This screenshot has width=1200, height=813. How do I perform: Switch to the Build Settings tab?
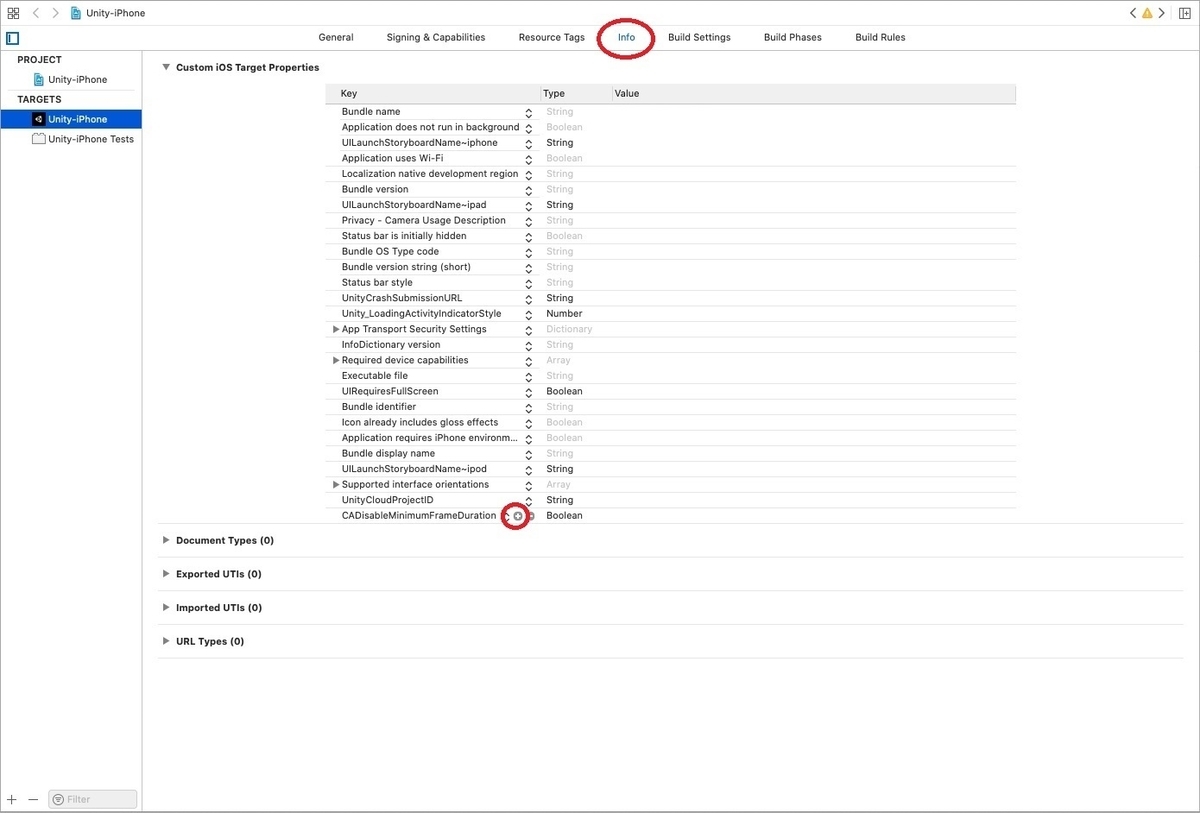(x=699, y=37)
